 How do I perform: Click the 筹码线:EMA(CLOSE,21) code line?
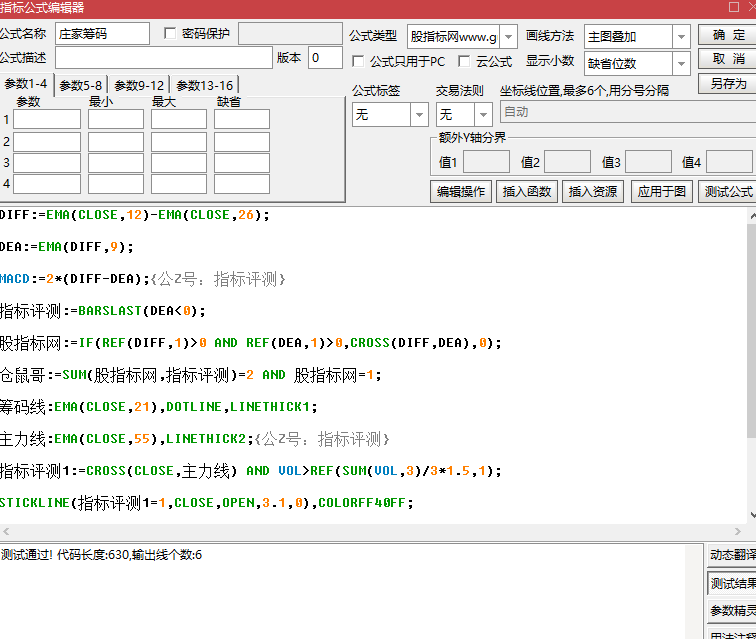point(159,407)
